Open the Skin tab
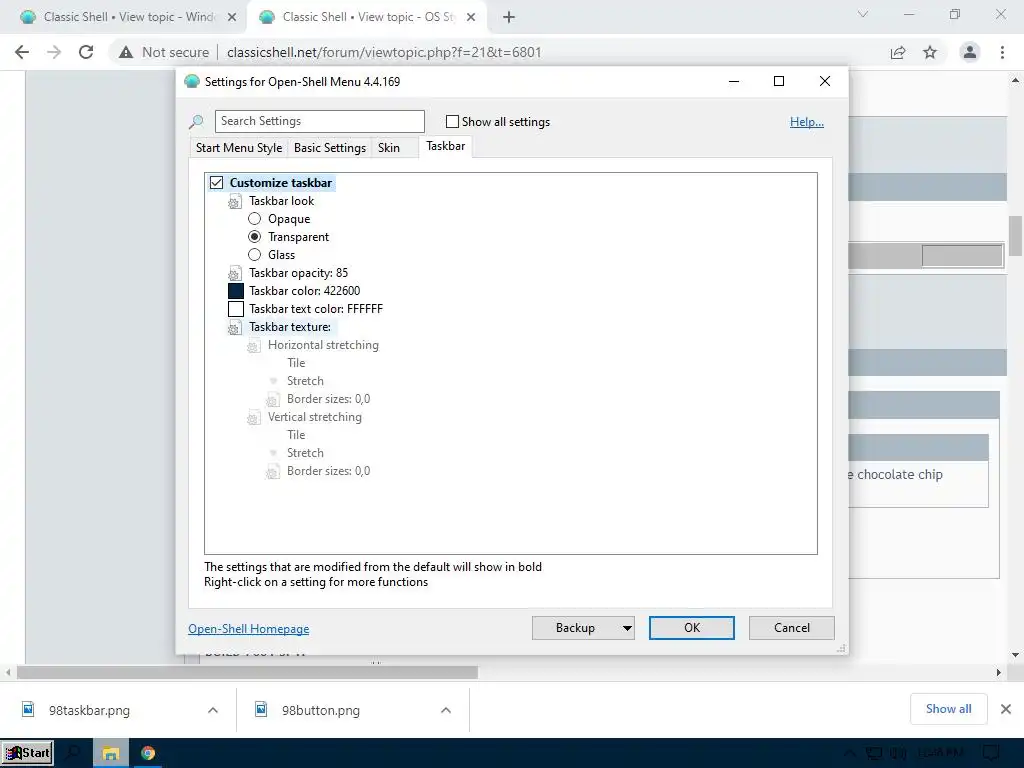Viewport: 1024px width, 768px height. click(389, 148)
